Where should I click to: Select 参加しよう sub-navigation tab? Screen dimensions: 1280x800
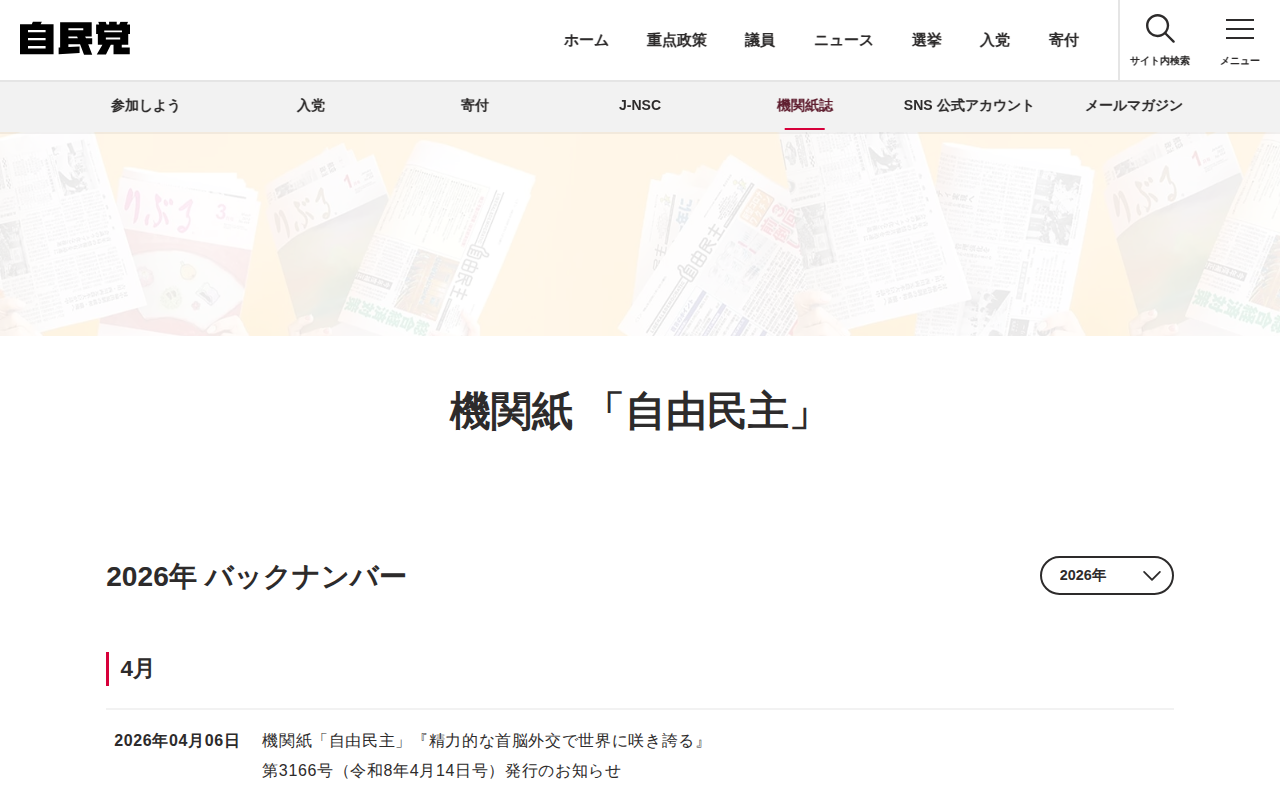[146, 106]
